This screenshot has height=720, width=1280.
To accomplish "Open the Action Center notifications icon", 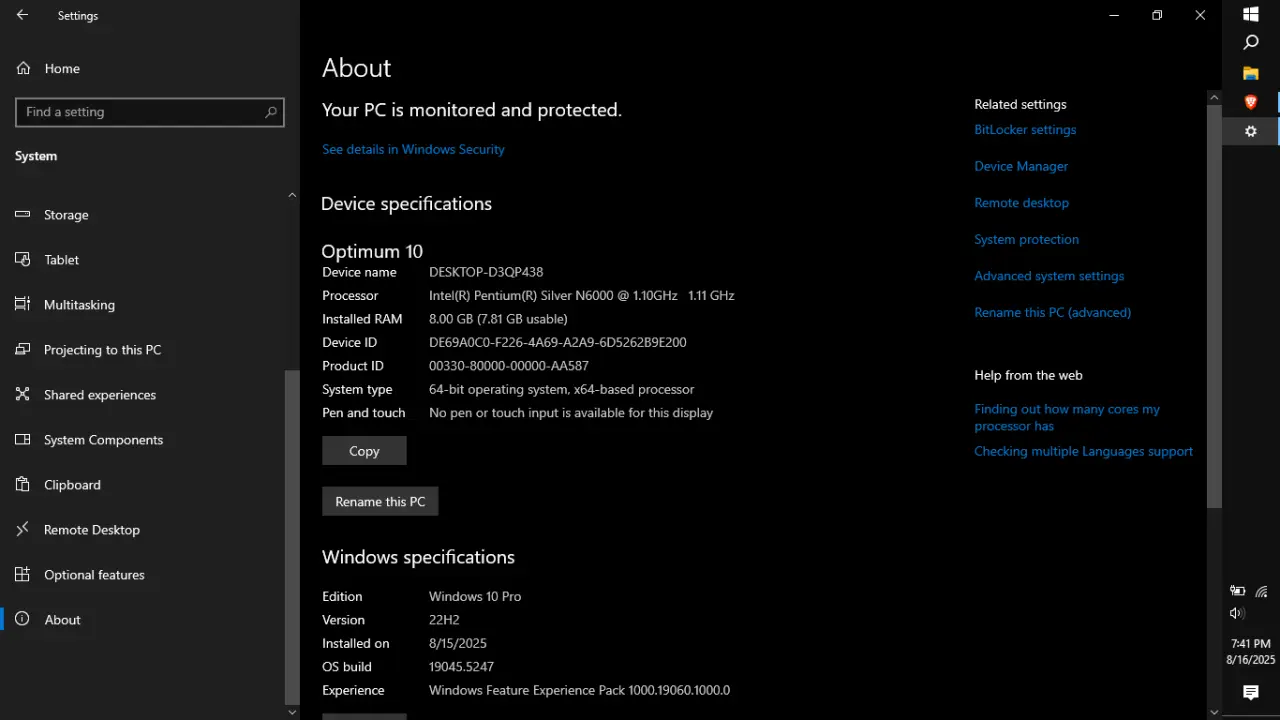I will 1251,692.
